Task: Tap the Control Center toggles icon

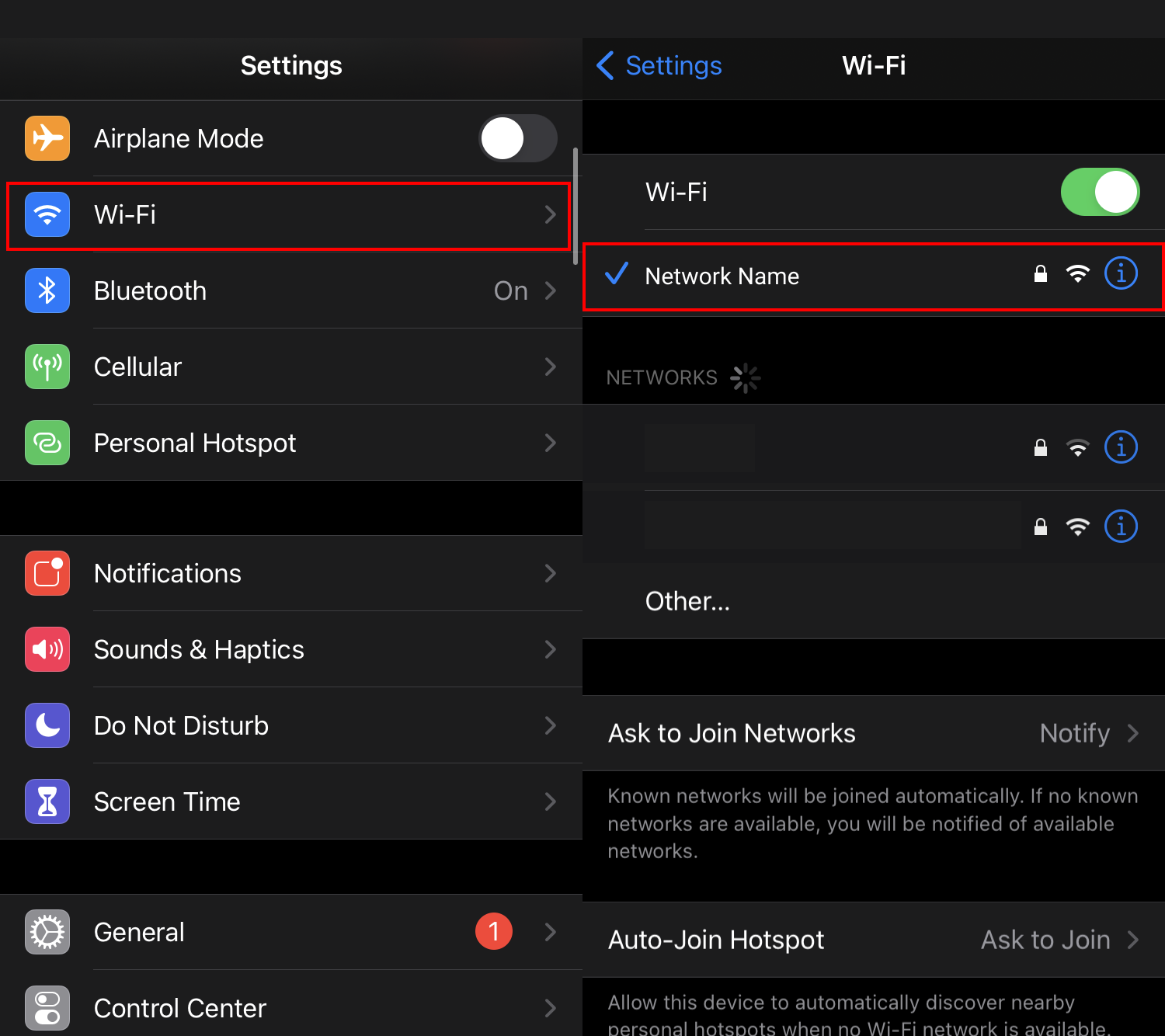Action: (x=47, y=1008)
